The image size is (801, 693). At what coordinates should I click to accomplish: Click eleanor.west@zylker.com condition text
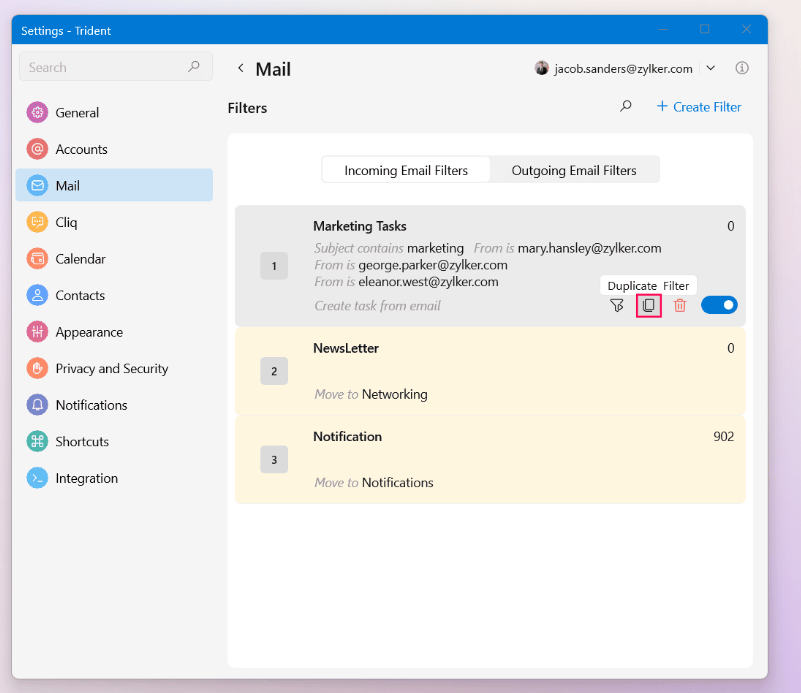pos(428,282)
